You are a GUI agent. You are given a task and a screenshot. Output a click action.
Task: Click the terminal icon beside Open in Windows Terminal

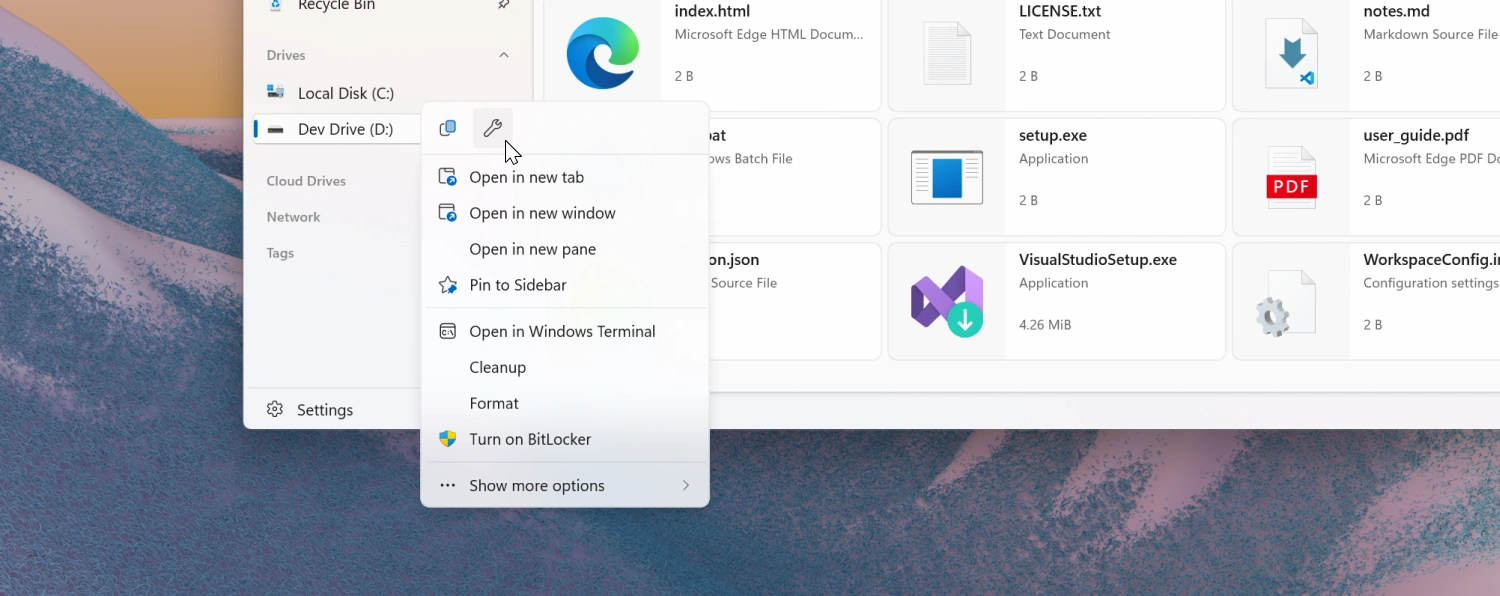[x=447, y=330]
